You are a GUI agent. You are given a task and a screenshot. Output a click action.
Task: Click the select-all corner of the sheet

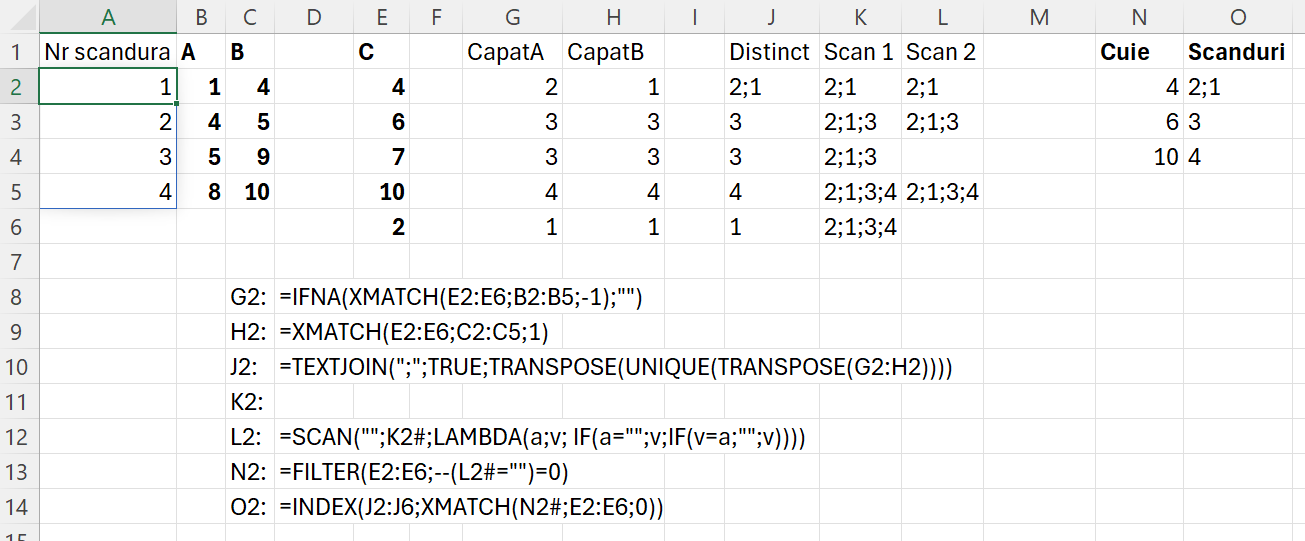click(x=19, y=16)
